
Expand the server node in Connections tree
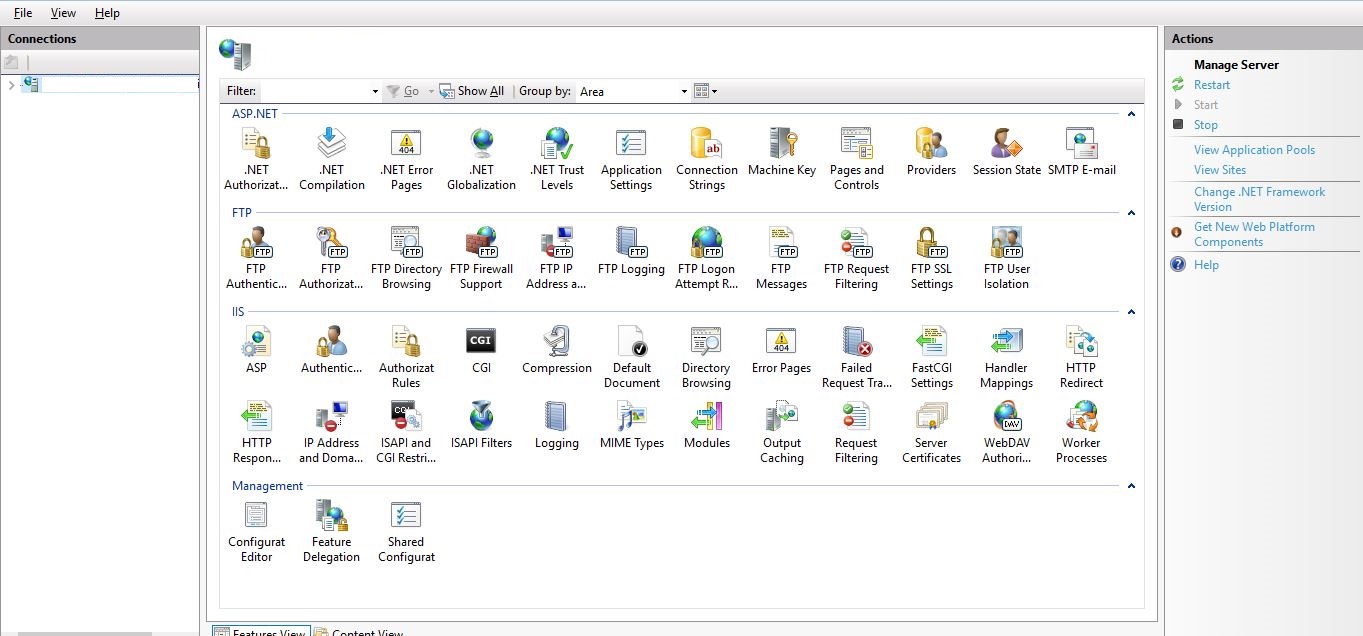click(11, 85)
